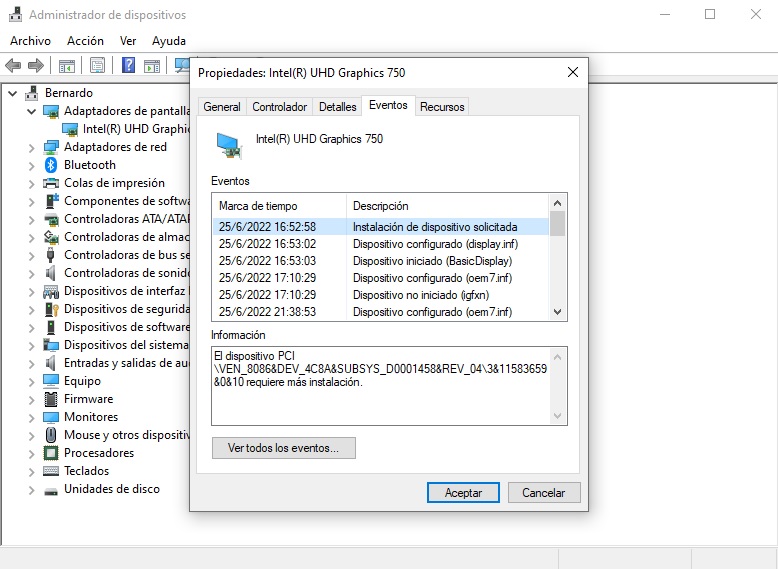
Task: Click the Bluetooth device category icon
Action: pyautogui.click(x=51, y=165)
